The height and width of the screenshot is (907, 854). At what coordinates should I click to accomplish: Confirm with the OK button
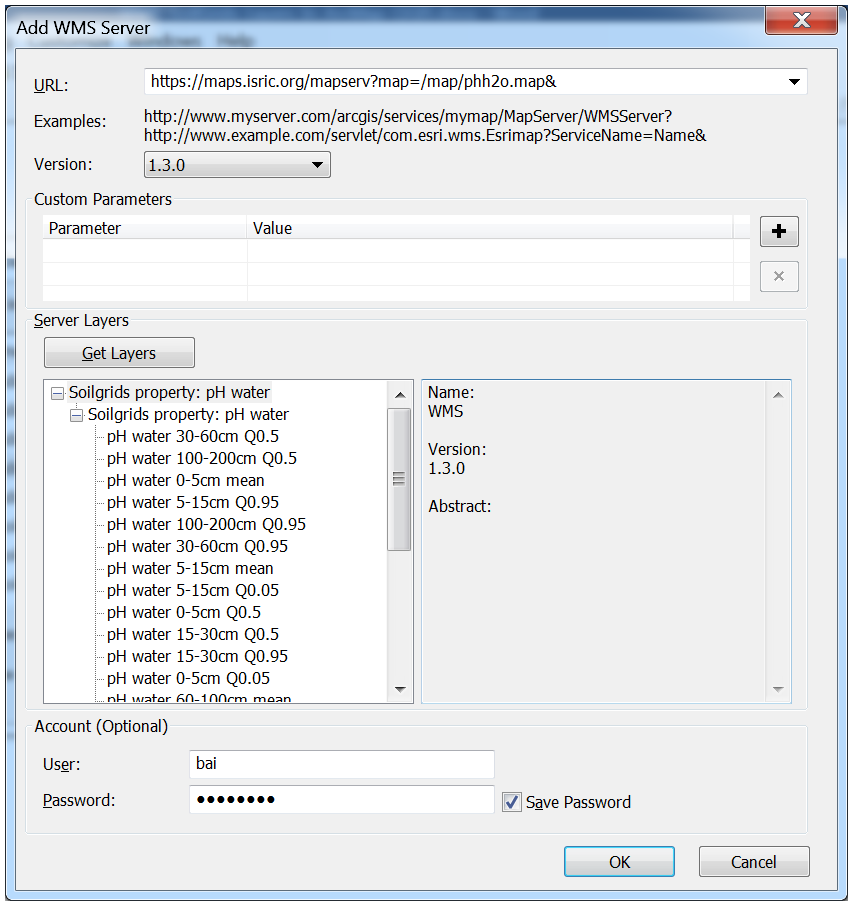tap(619, 862)
